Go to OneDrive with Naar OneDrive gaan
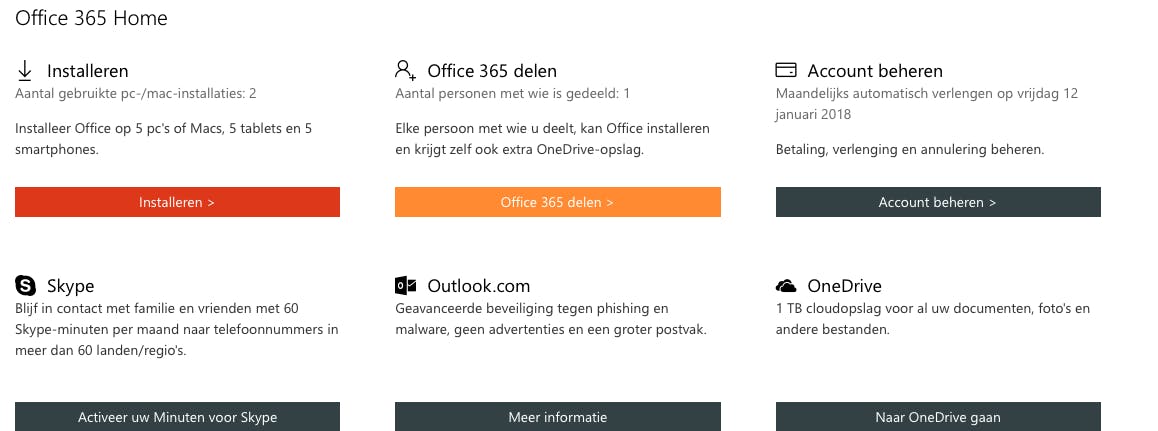Screen dimensions: 1158x431 [937, 417]
